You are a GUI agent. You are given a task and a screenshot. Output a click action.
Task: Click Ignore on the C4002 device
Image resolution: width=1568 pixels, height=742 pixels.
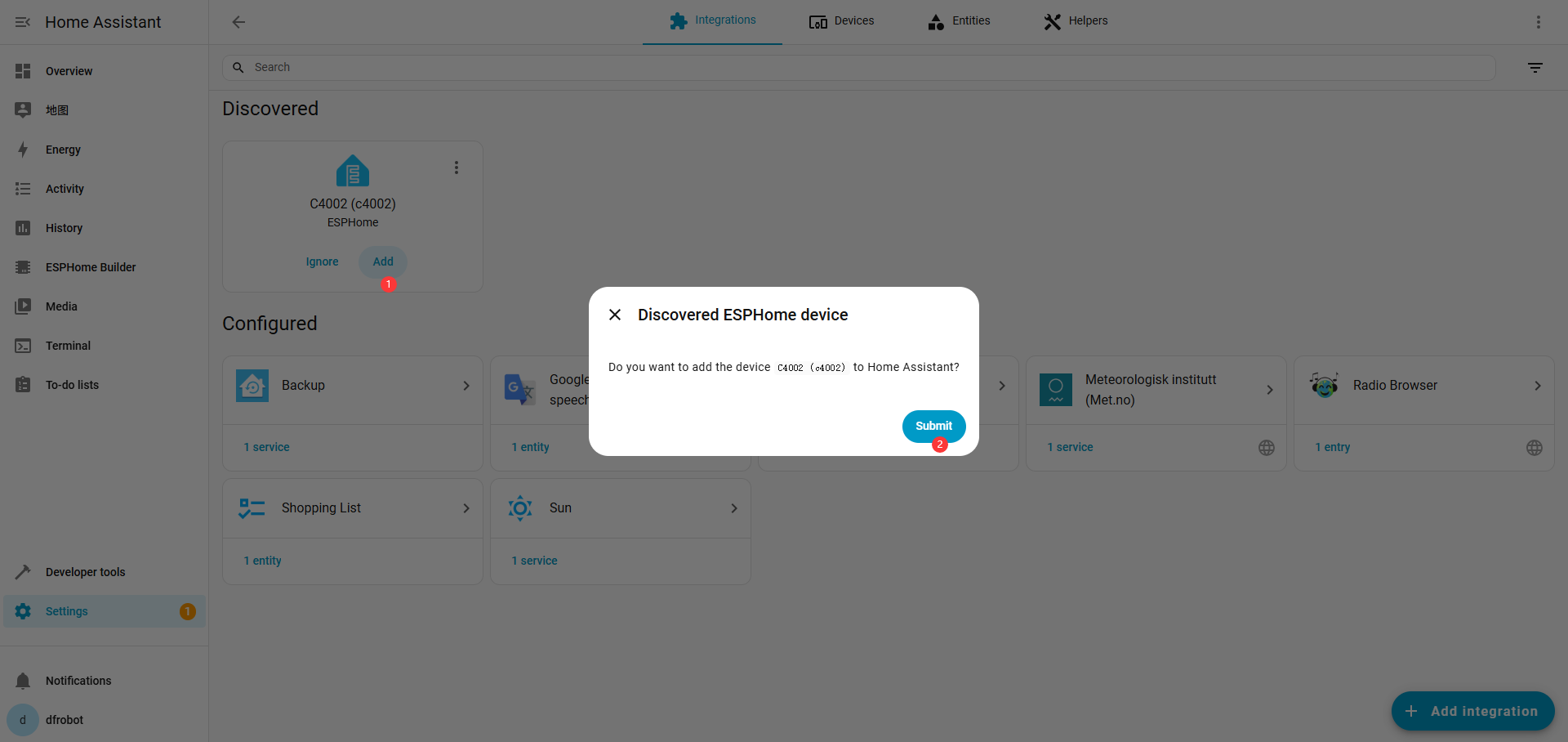pos(322,261)
